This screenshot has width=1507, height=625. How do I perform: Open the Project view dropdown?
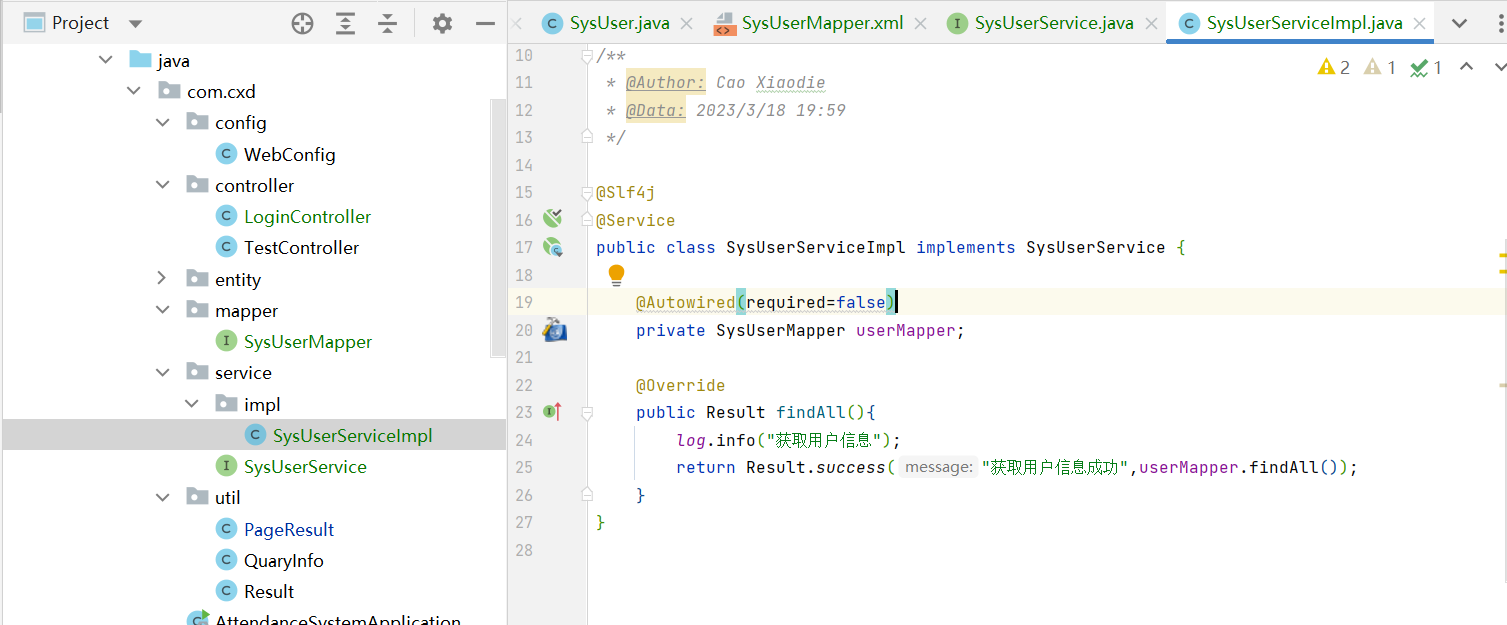[x=136, y=23]
